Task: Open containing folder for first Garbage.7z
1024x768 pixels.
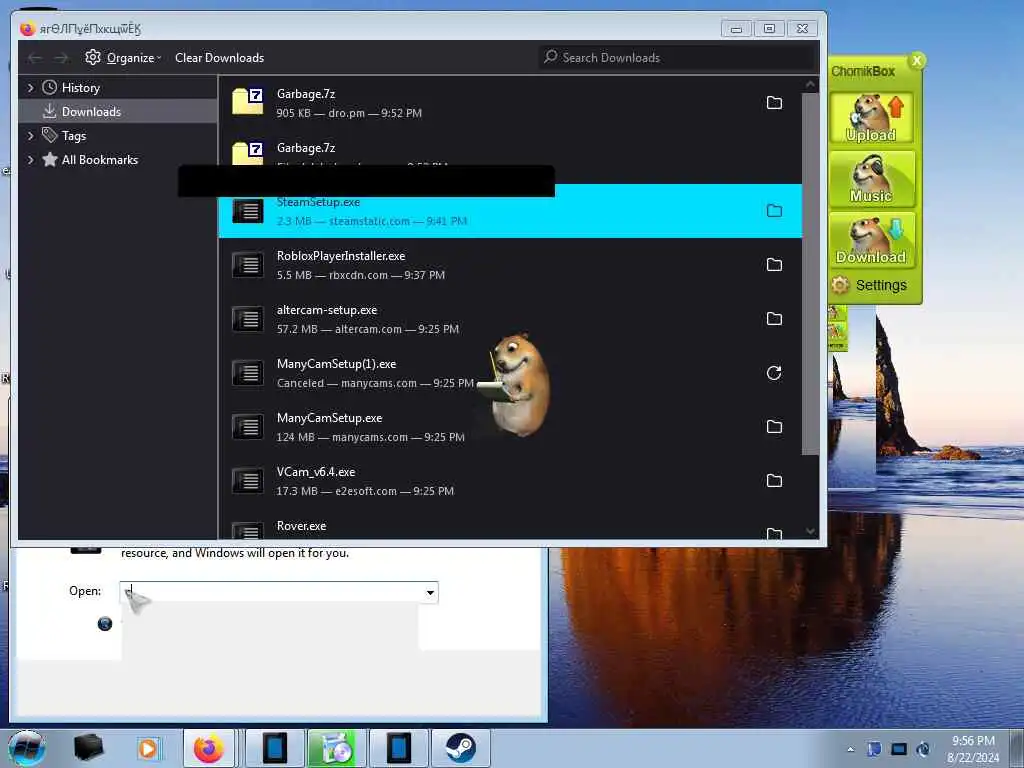Action: [x=774, y=103]
